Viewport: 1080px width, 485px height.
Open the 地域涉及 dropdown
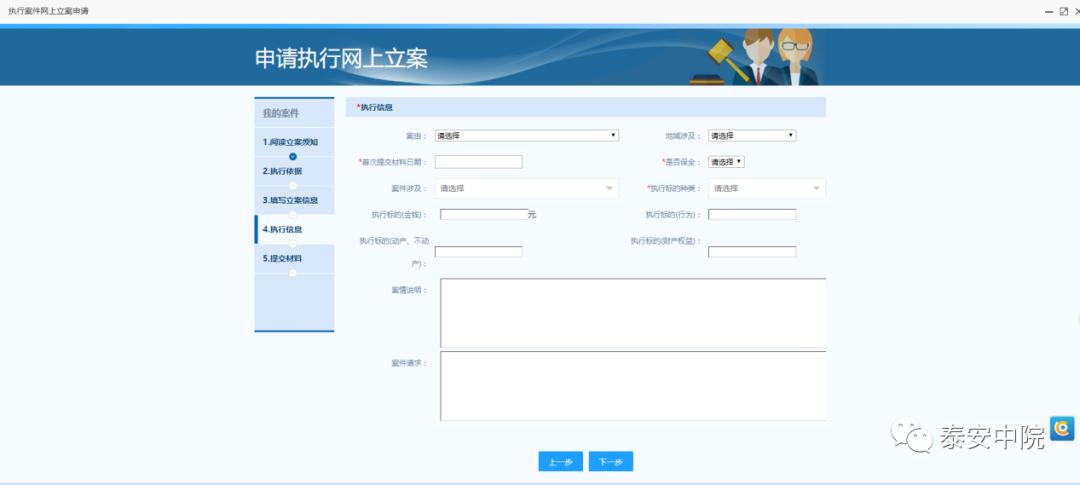(752, 136)
